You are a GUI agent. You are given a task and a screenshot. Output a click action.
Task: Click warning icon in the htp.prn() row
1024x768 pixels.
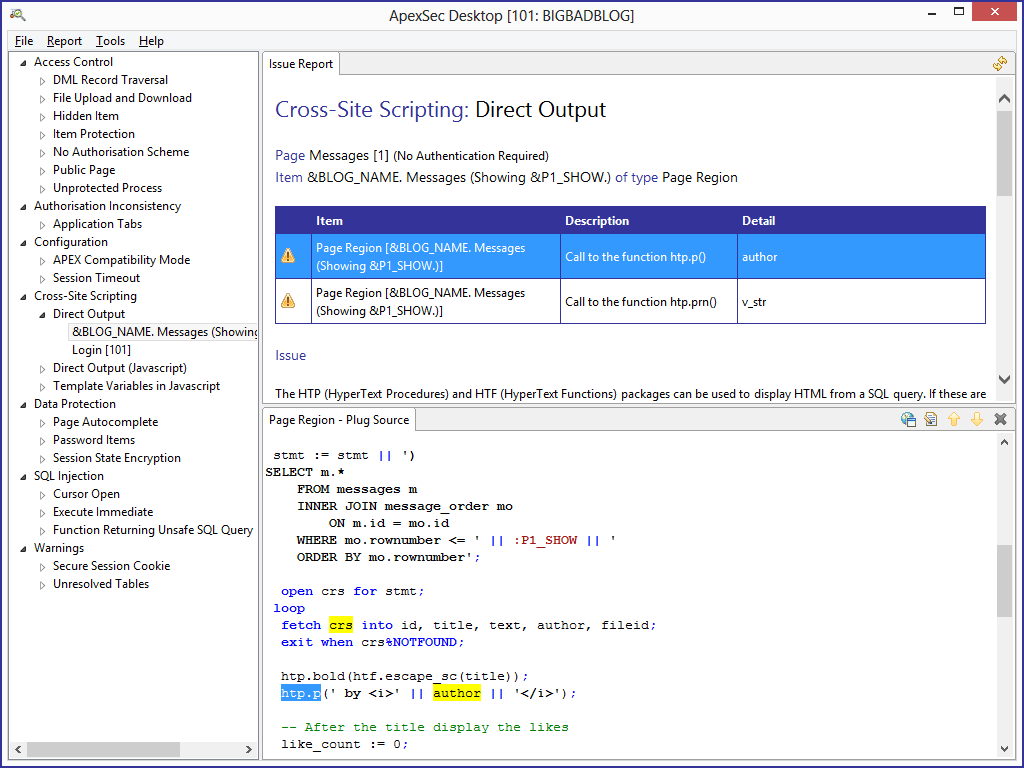tap(288, 301)
